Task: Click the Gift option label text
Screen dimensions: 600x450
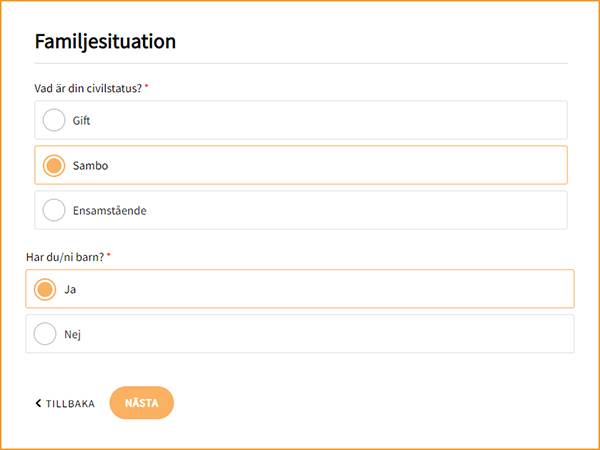Action: (82, 120)
